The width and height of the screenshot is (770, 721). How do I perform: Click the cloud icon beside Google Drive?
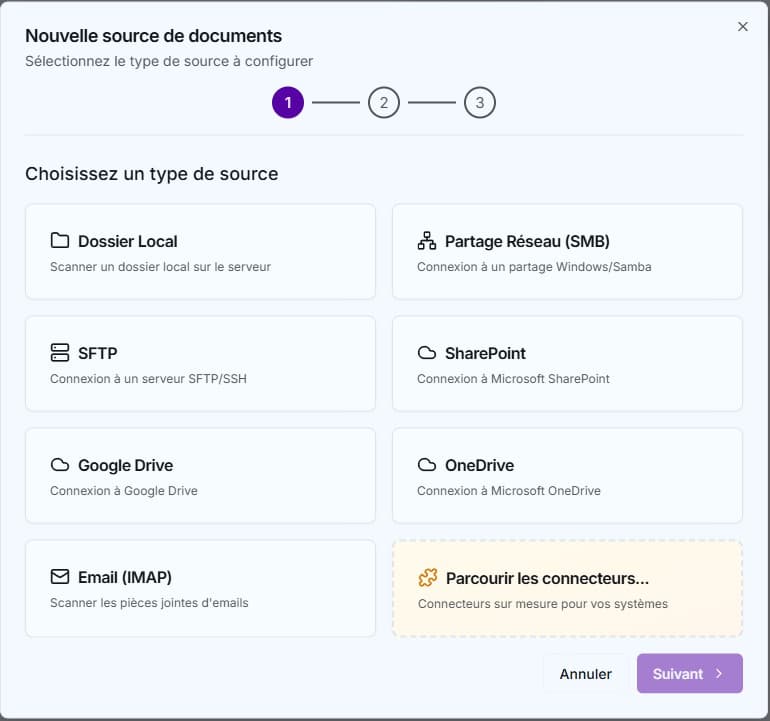click(60, 465)
